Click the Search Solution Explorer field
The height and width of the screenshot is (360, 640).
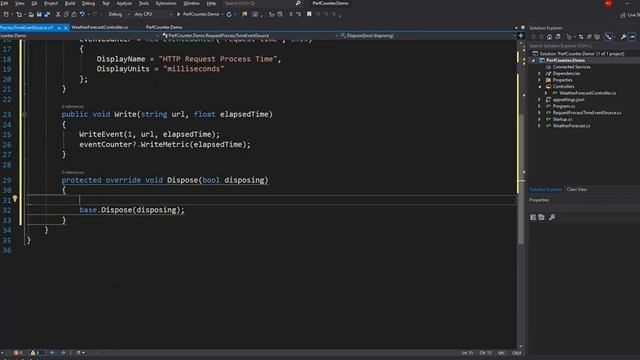583,46
